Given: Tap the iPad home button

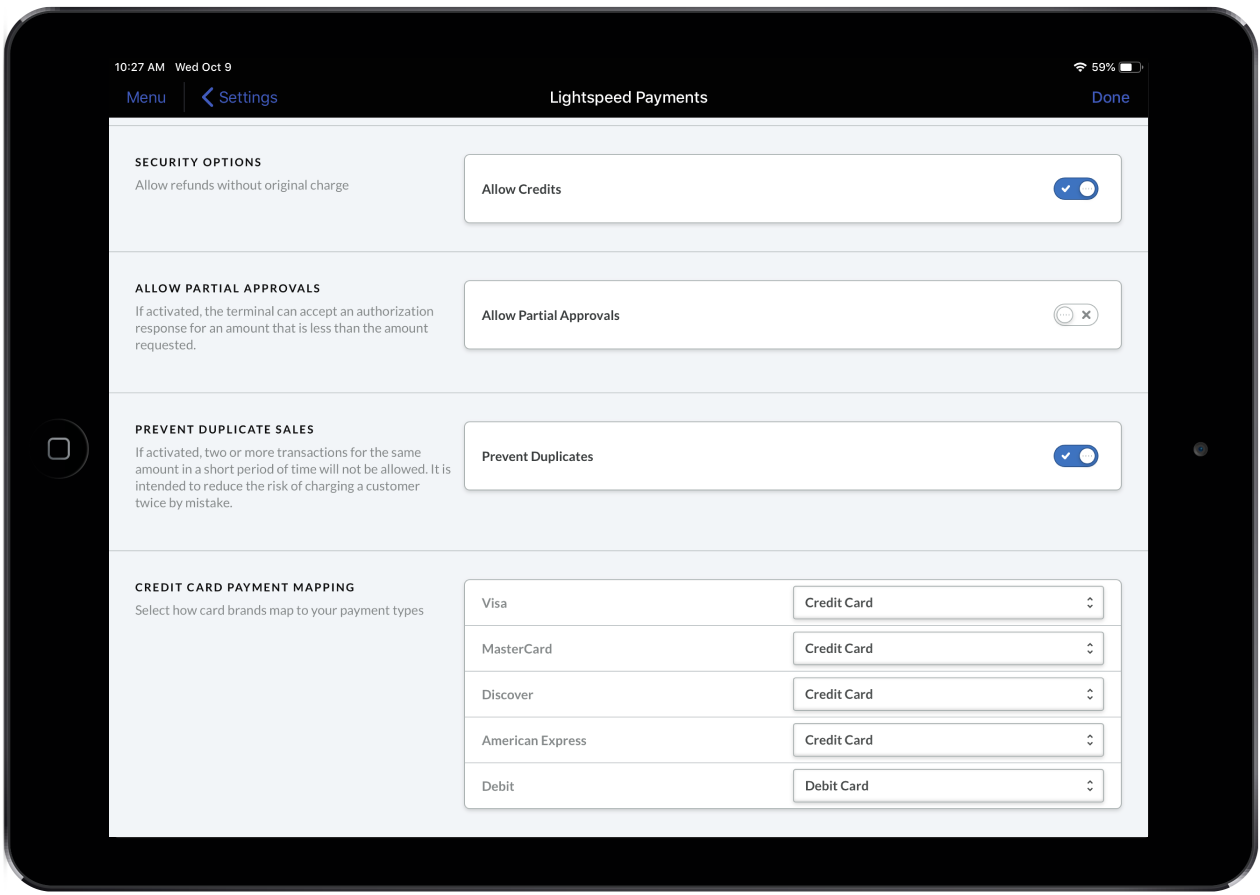Looking at the screenshot, I should tap(59, 449).
